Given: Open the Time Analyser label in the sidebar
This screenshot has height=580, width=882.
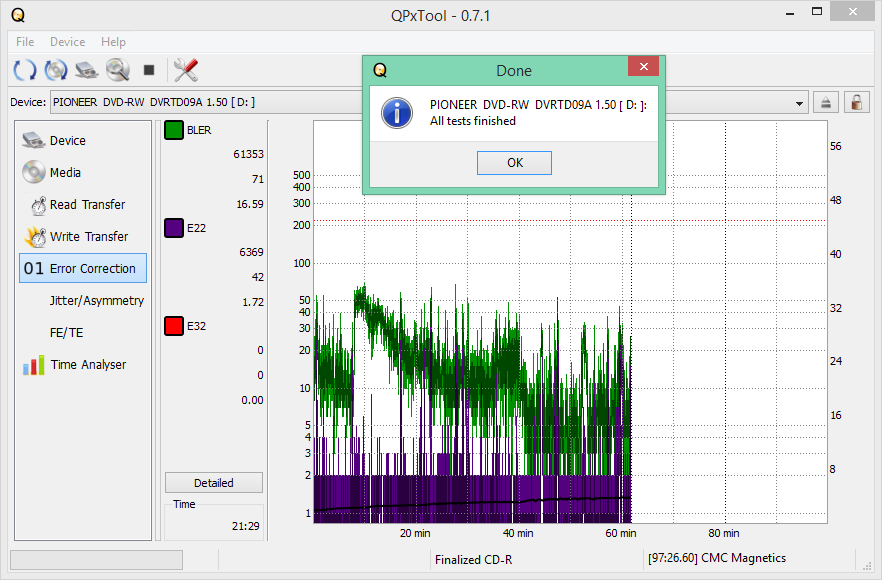Looking at the screenshot, I should (88, 365).
